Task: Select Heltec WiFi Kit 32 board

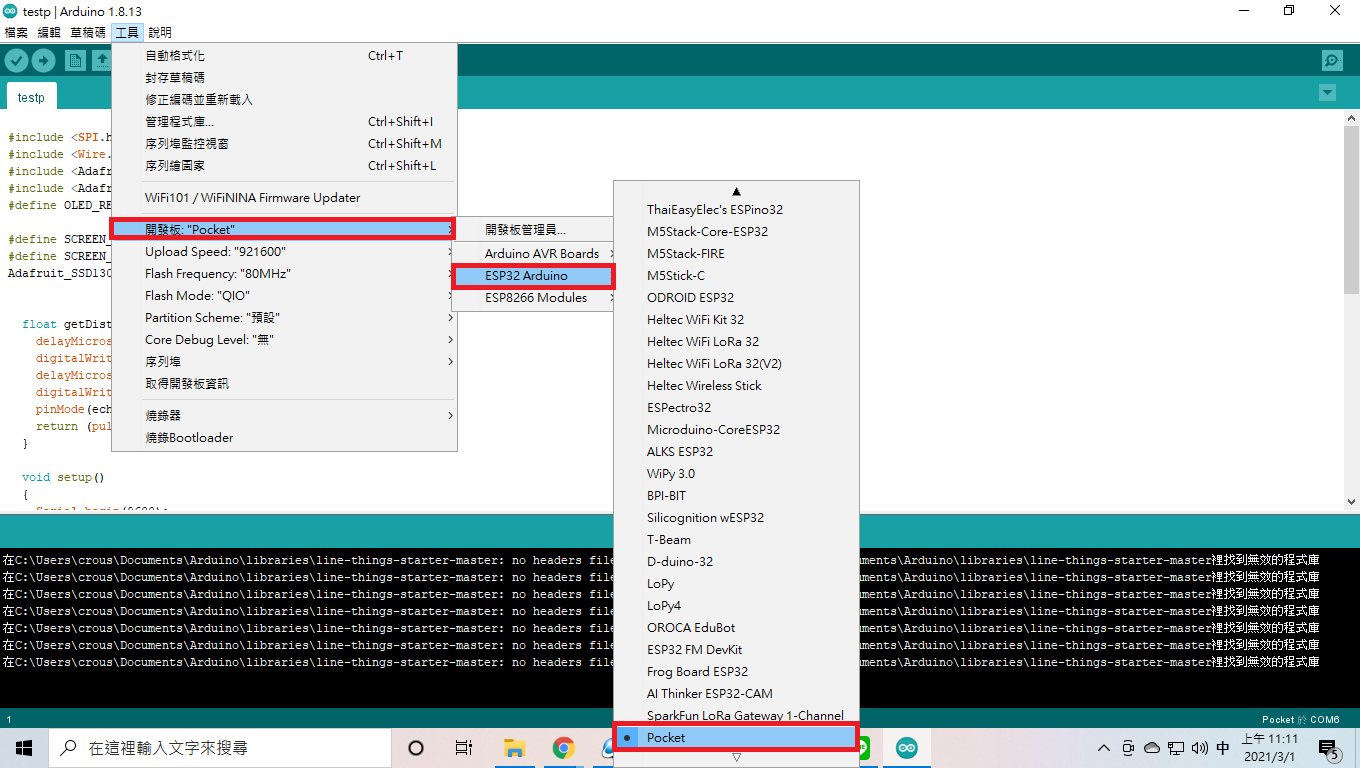Action: pos(737,320)
